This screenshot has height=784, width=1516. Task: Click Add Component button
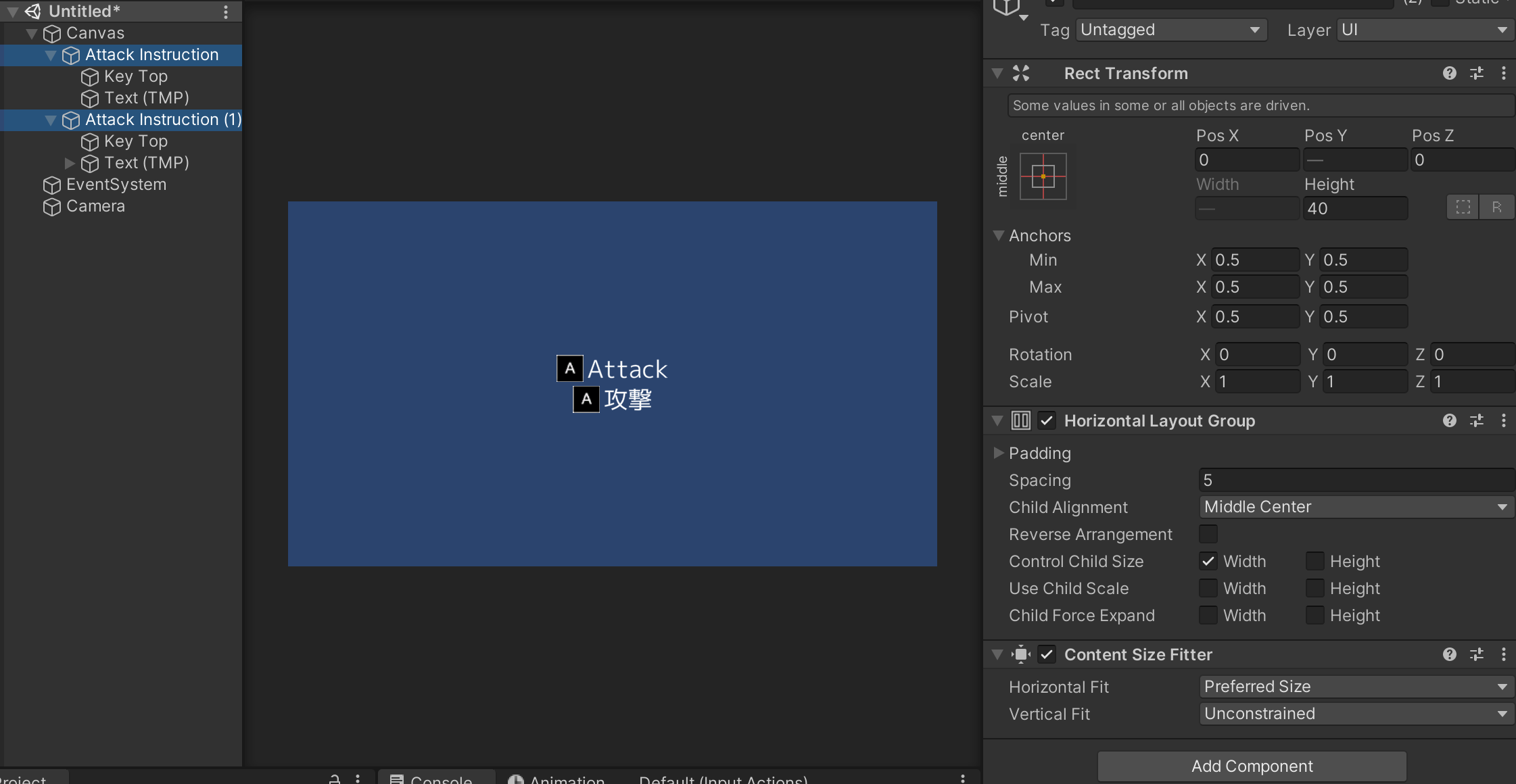point(1252,766)
